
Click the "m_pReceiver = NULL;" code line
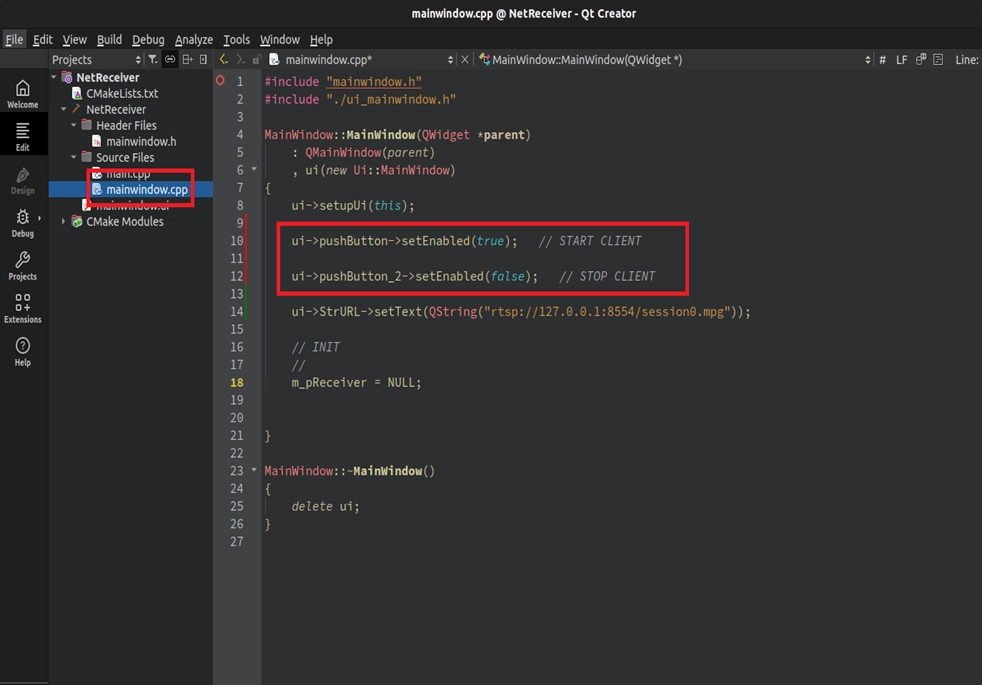coord(356,382)
